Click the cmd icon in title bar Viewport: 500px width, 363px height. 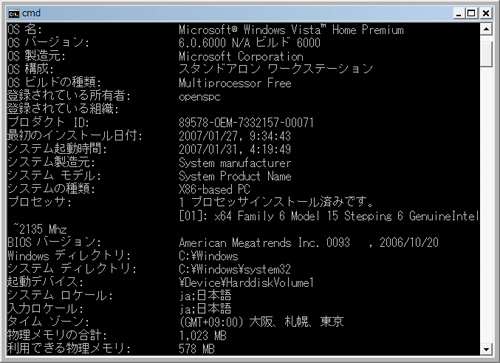pos(14,14)
